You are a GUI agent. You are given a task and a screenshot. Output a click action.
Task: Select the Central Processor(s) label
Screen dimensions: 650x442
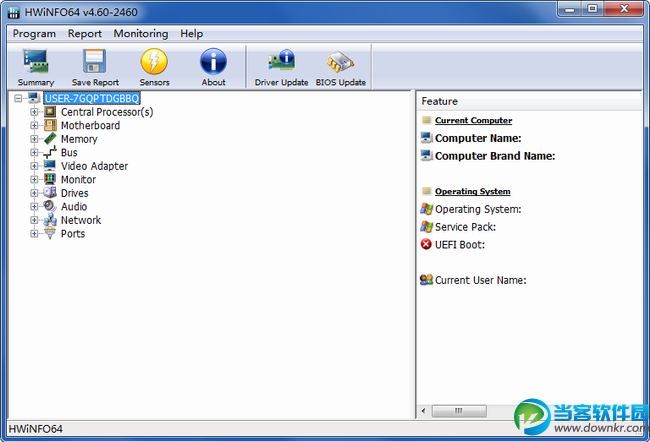107,112
